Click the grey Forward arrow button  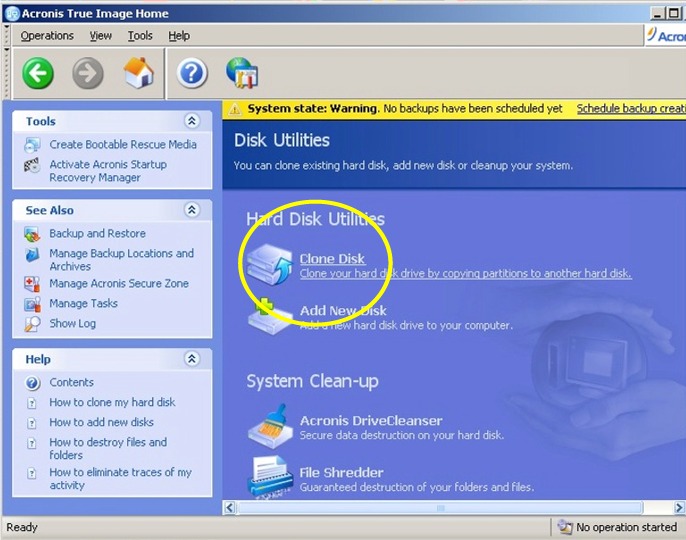pyautogui.click(x=88, y=73)
